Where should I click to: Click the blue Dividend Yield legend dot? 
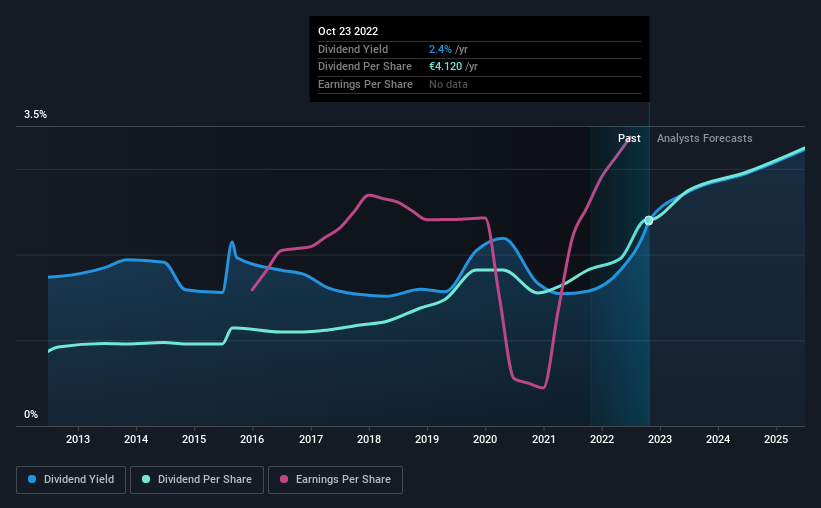[32, 479]
